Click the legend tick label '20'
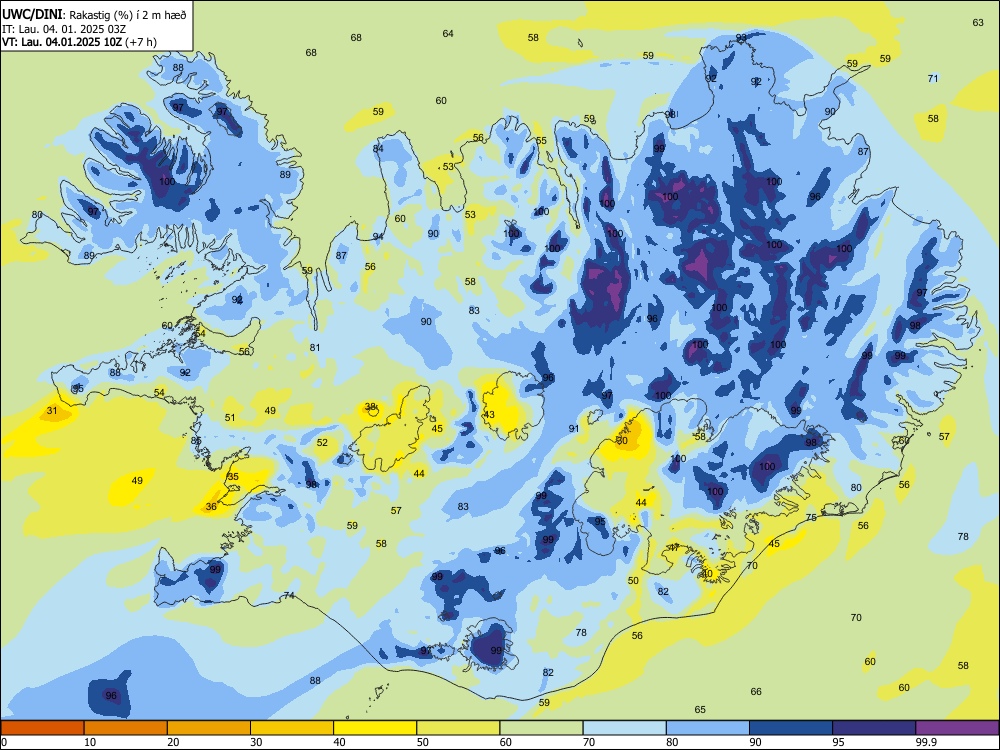Viewport: 1000px width, 750px height. pyautogui.click(x=173, y=742)
